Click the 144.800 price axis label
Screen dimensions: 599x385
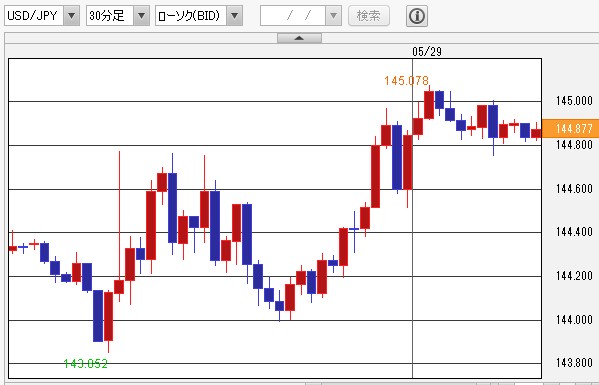point(574,145)
